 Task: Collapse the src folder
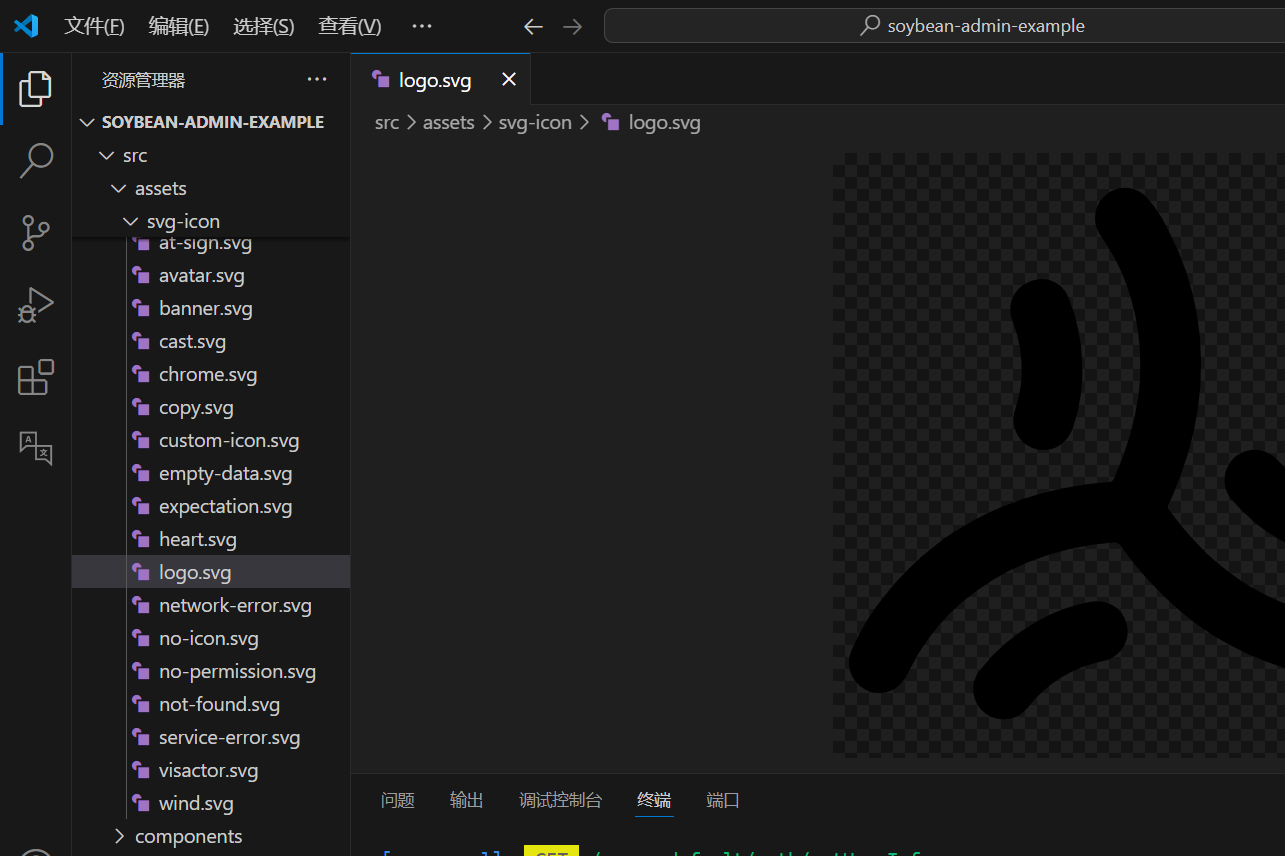[x=212, y=155]
